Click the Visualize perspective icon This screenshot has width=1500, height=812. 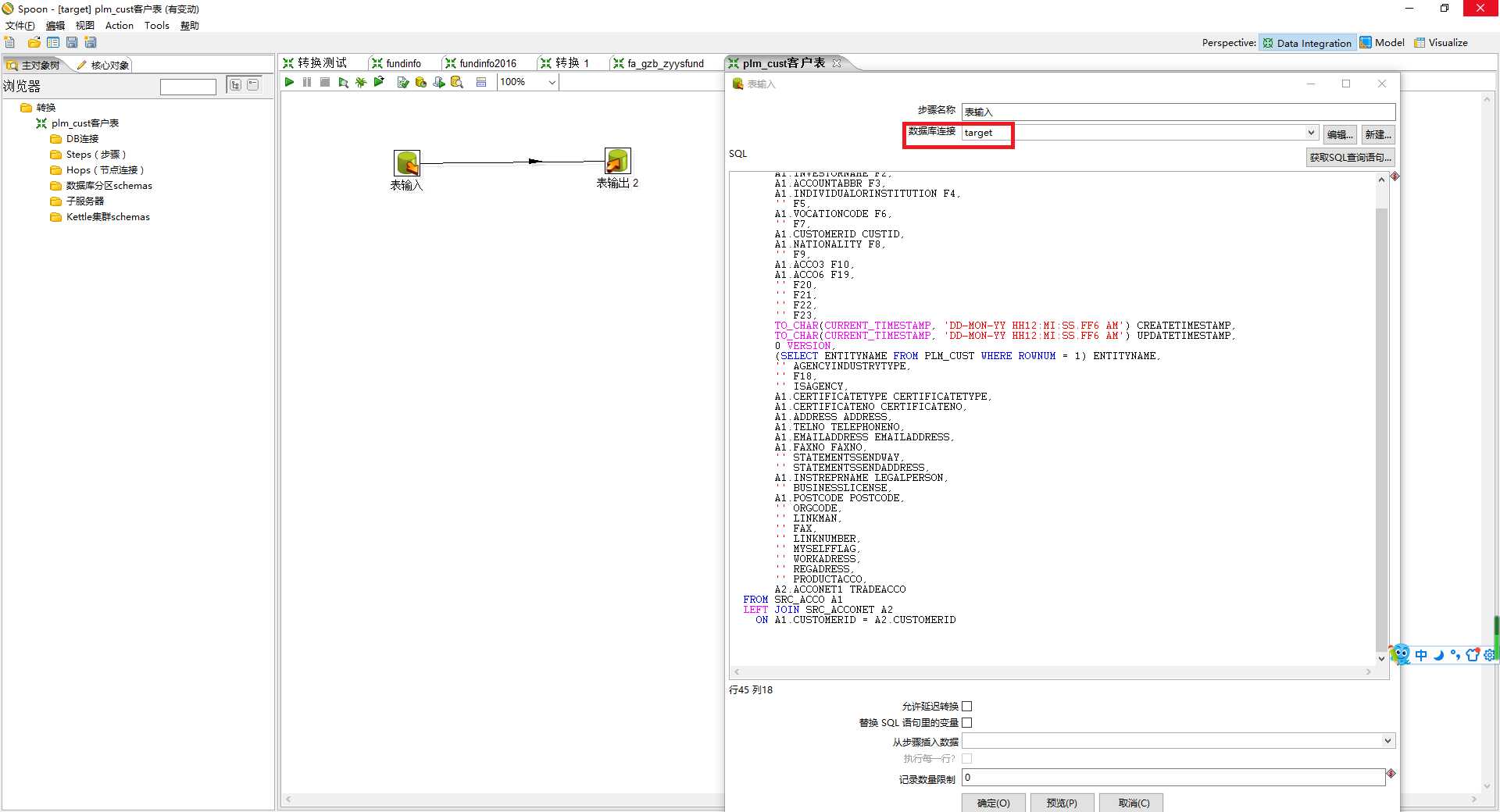tap(1420, 42)
